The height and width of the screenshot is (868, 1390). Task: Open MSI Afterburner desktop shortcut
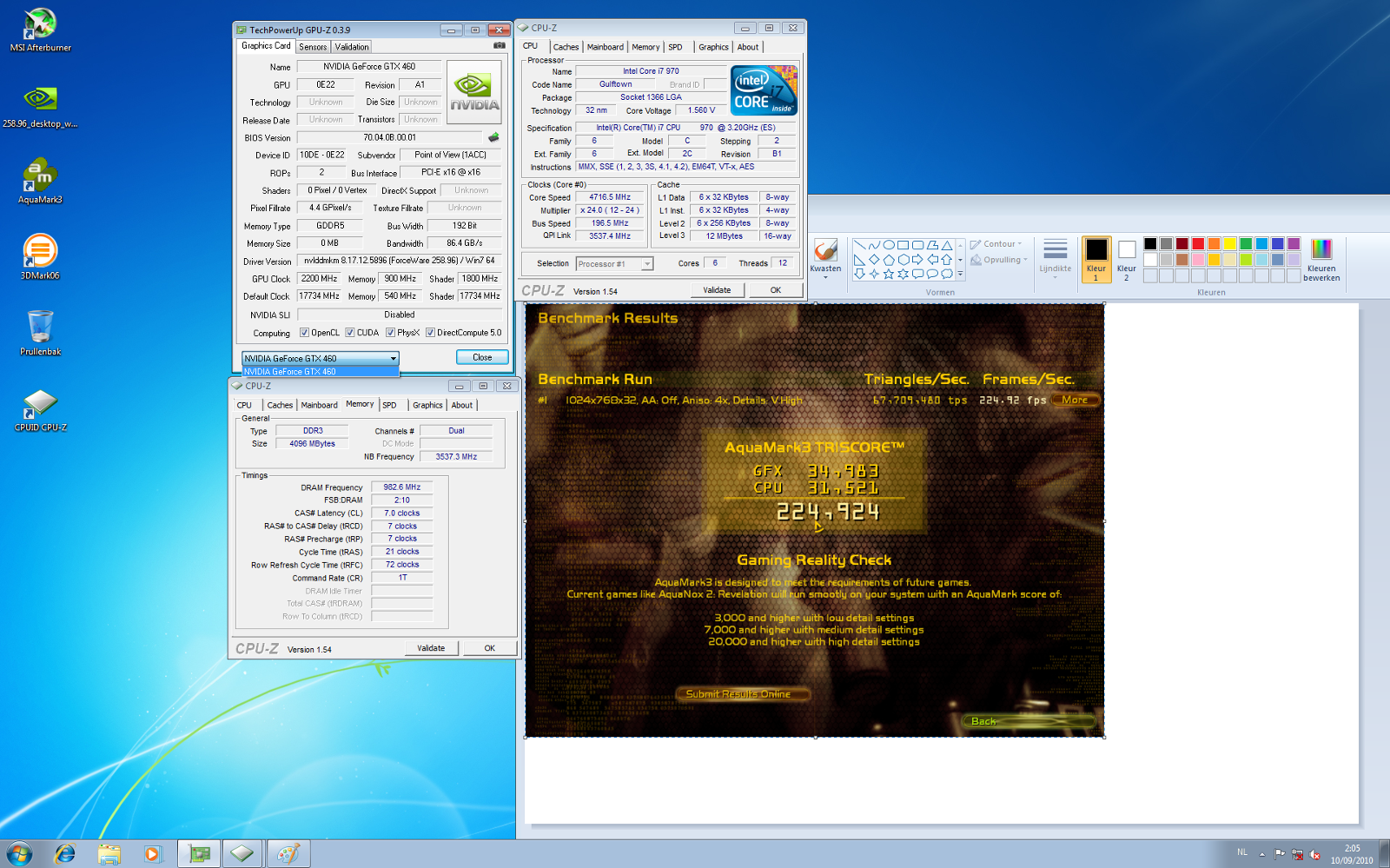click(40, 29)
